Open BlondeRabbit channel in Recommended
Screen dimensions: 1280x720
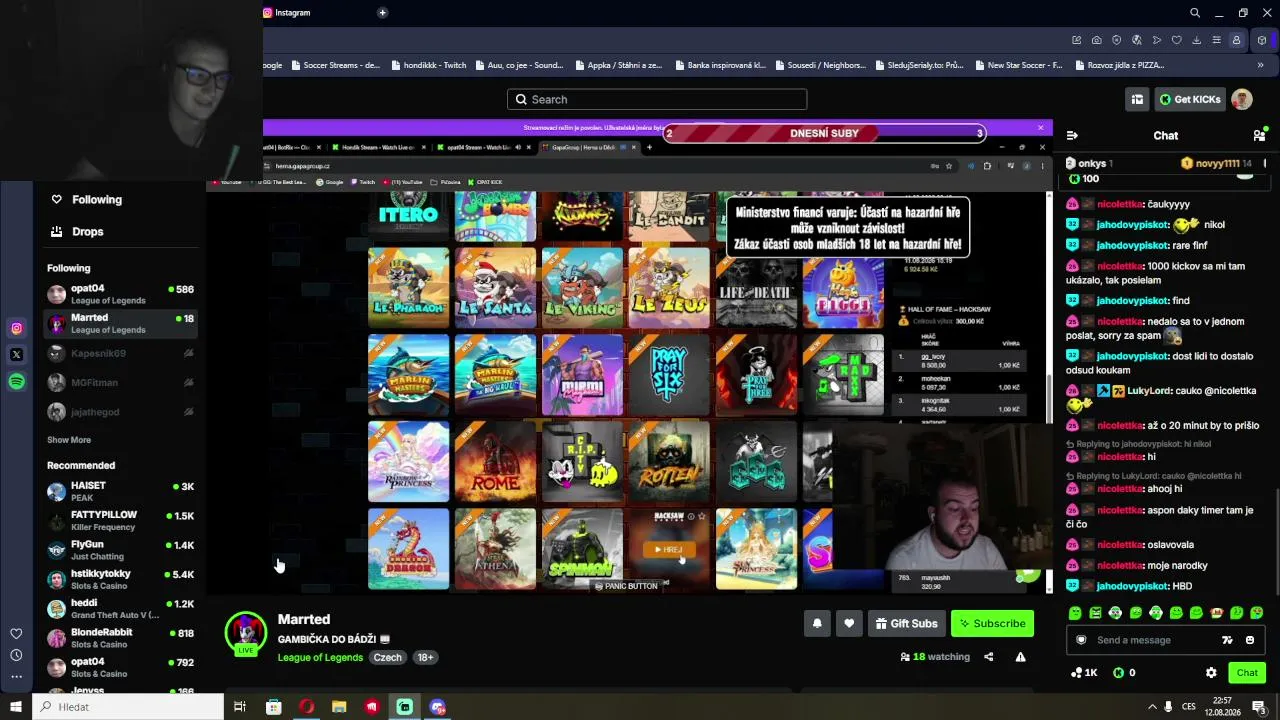[x=121, y=638]
